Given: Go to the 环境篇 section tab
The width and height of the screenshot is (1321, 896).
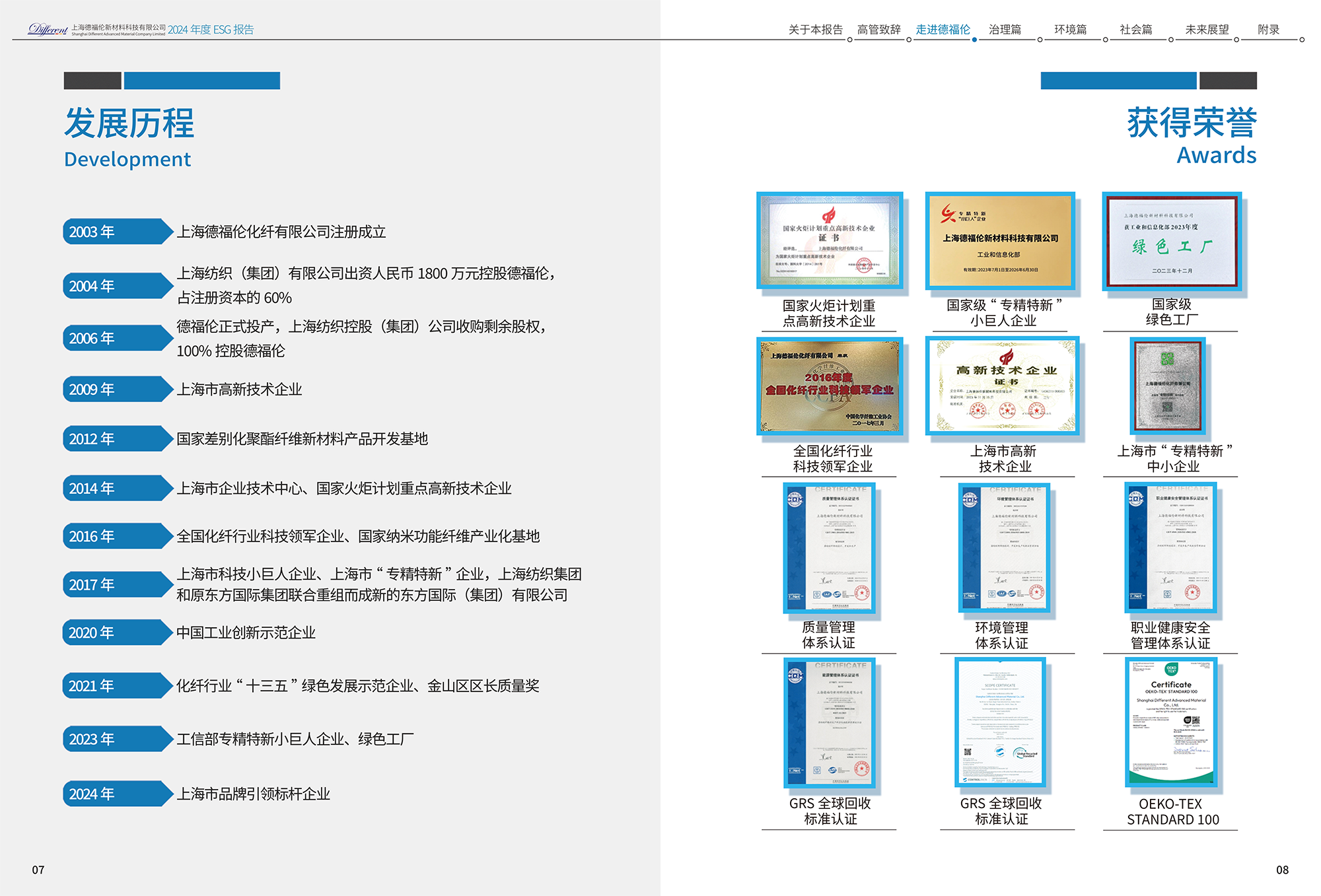Looking at the screenshot, I should coord(1070,30).
